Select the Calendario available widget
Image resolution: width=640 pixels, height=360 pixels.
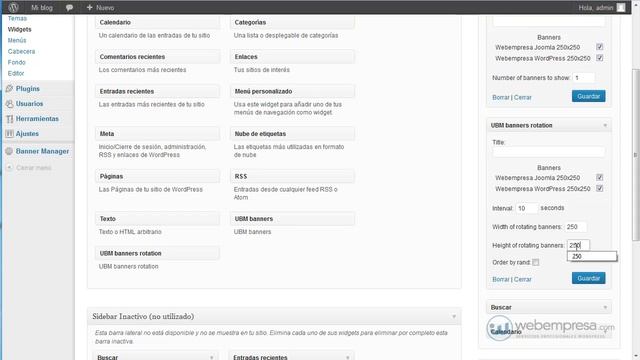tap(158, 22)
